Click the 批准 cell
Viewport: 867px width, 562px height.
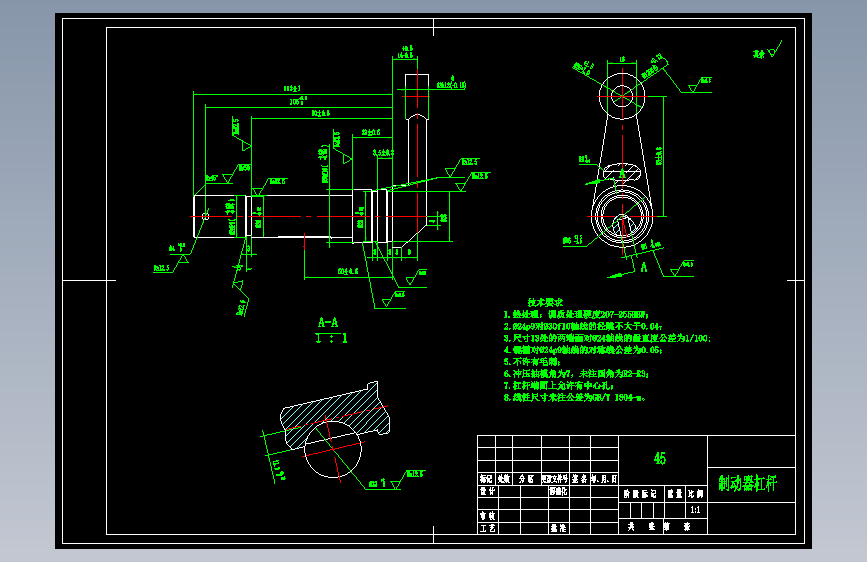(x=558, y=528)
